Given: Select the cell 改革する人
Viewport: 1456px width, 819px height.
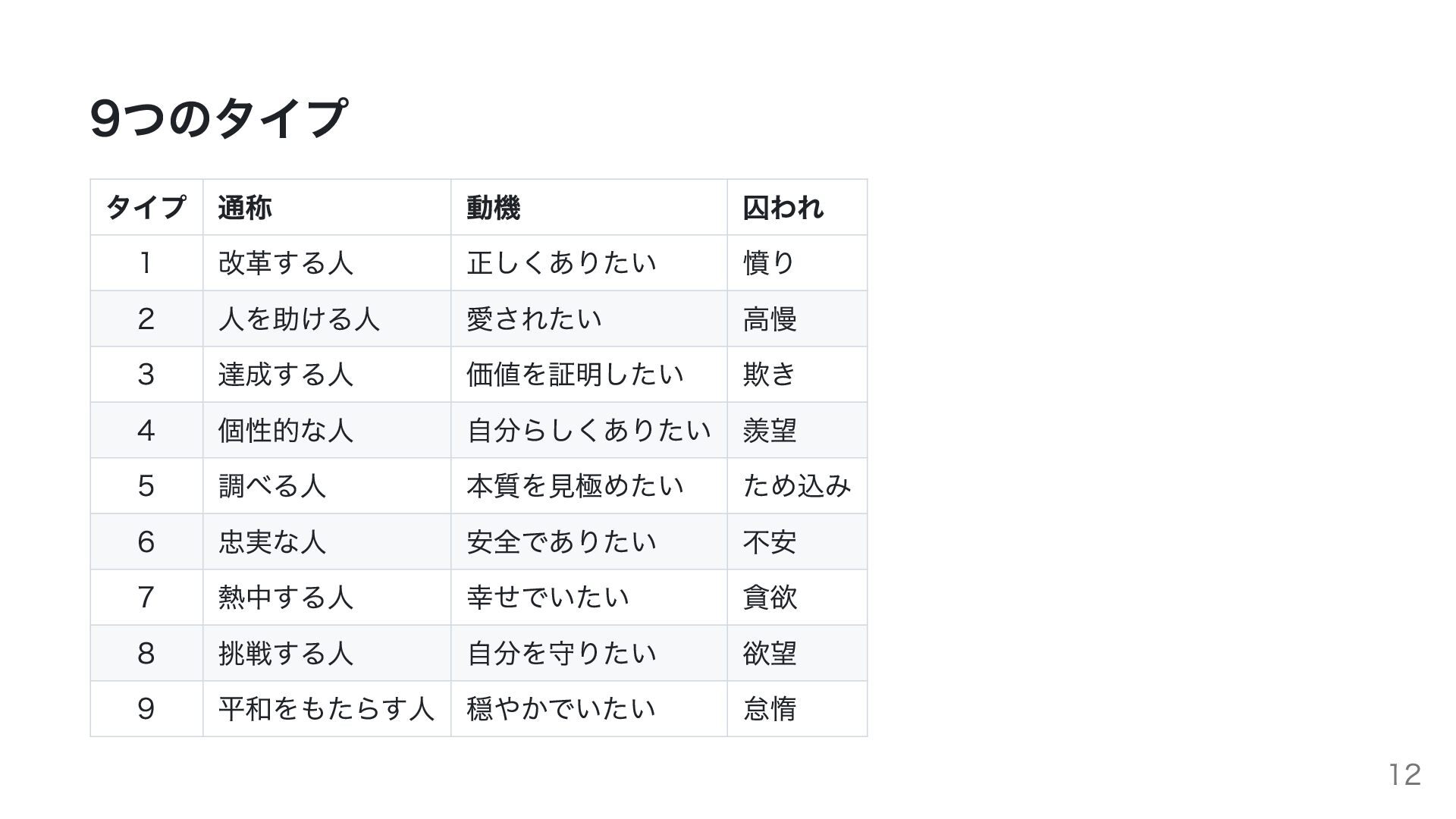Looking at the screenshot, I should click(x=286, y=263).
